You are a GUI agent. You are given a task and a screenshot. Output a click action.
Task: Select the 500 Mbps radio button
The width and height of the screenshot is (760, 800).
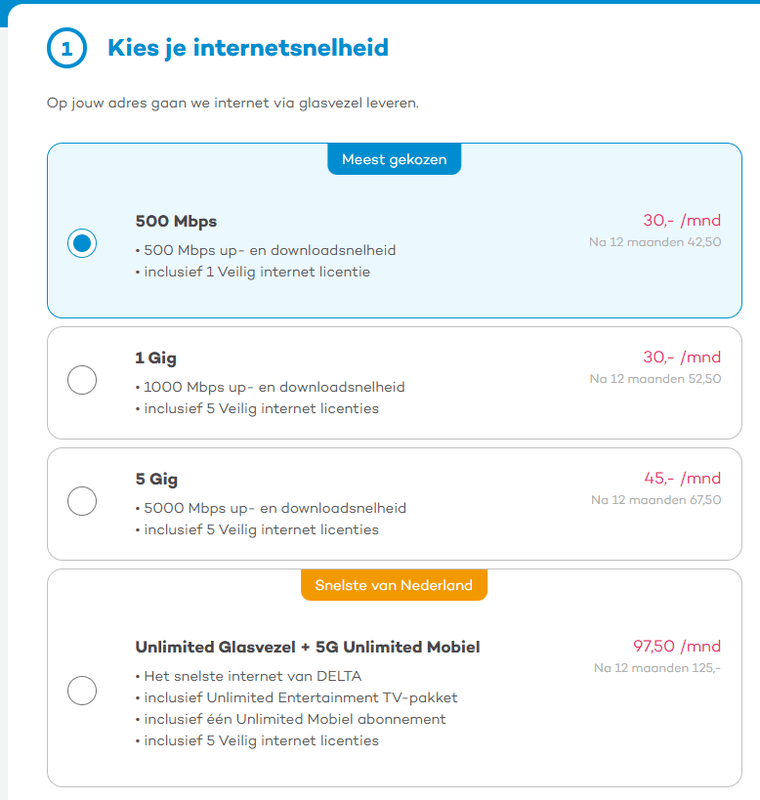[x=84, y=241]
